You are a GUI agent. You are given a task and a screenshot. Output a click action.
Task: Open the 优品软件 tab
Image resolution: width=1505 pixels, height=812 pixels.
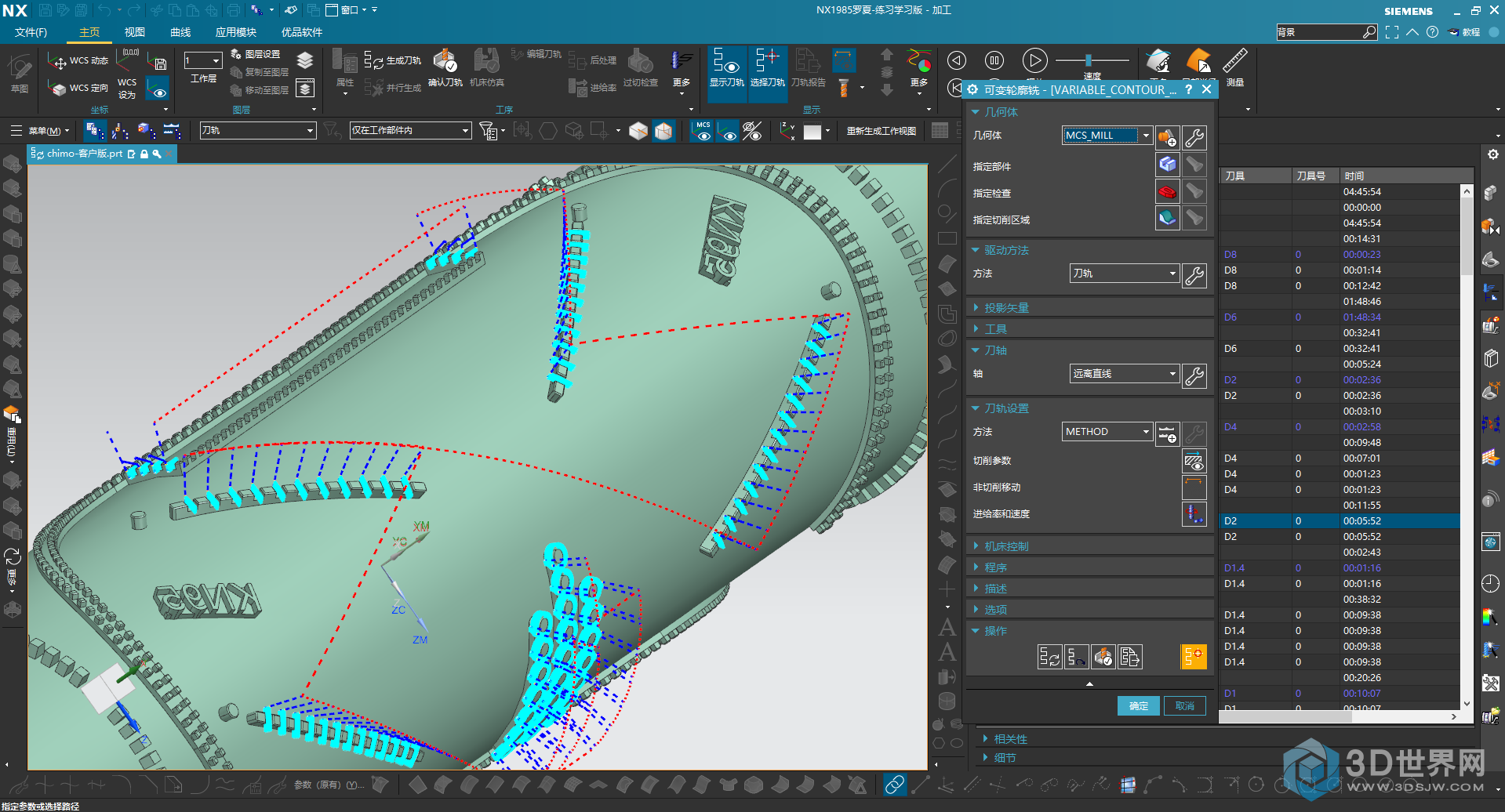(302, 32)
